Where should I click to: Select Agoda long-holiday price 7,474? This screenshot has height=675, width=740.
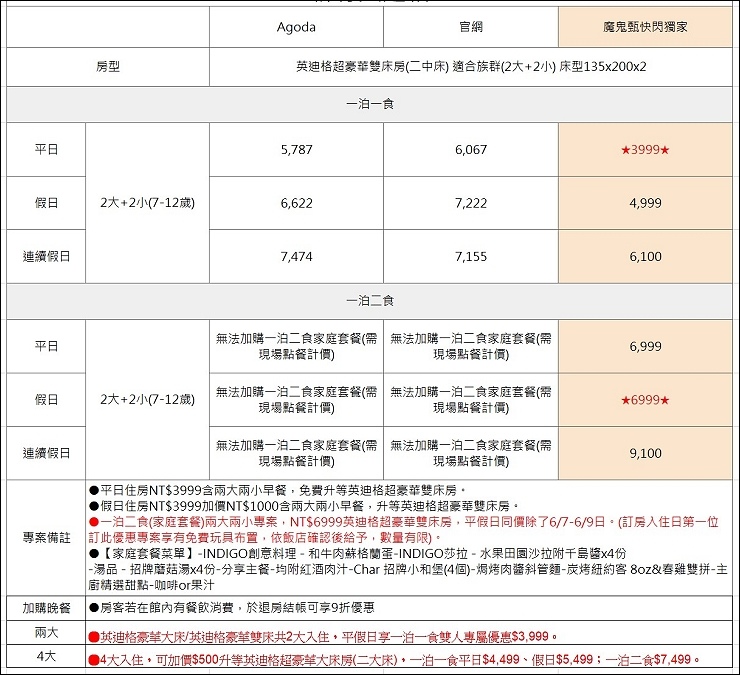(296, 256)
